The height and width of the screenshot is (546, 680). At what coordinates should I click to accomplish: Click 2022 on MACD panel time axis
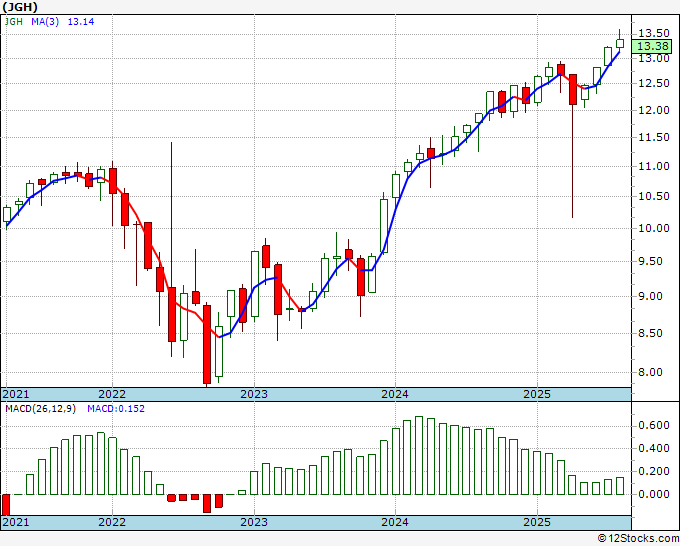(112, 522)
